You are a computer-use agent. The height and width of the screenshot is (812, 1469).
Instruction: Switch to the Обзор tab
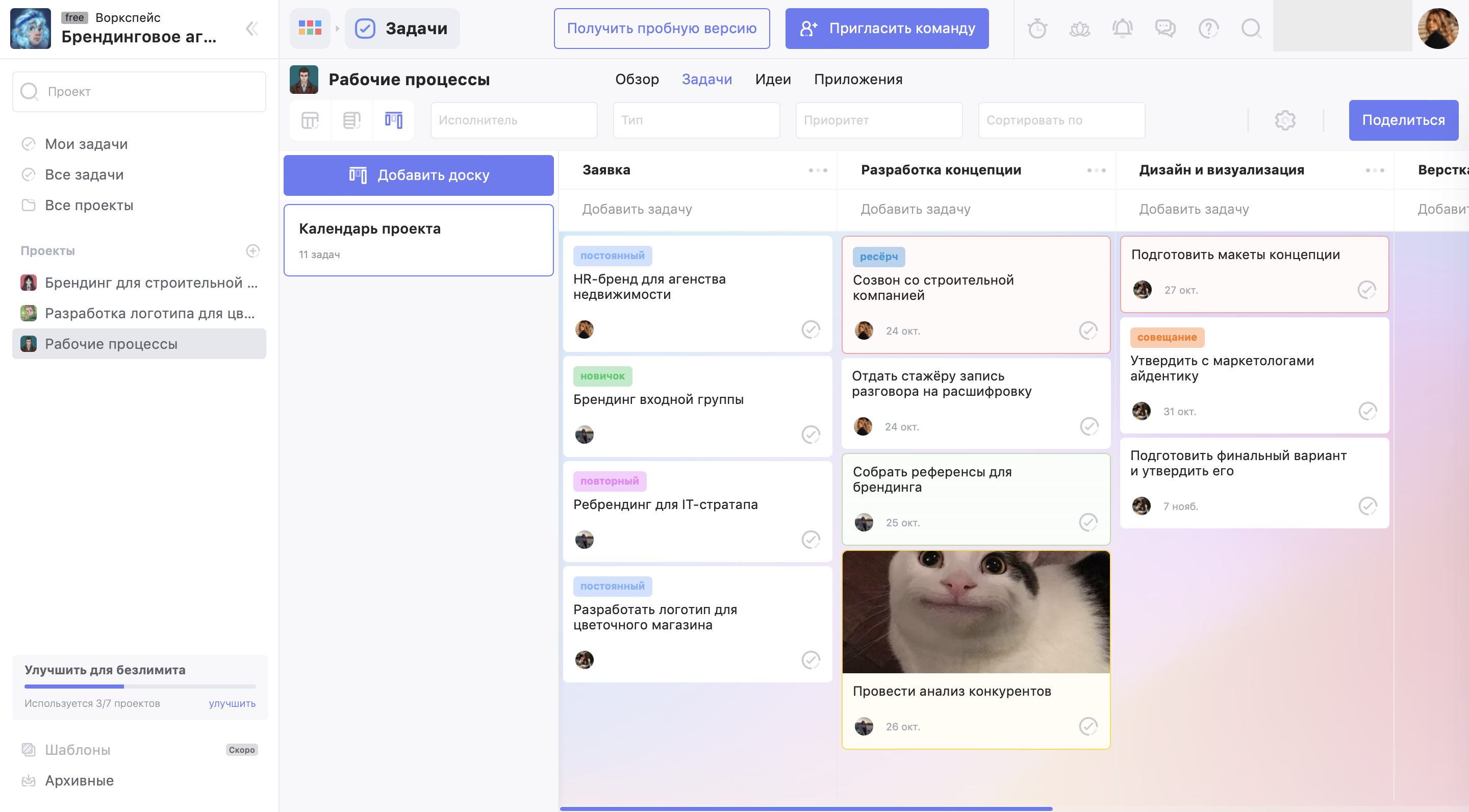click(x=637, y=79)
